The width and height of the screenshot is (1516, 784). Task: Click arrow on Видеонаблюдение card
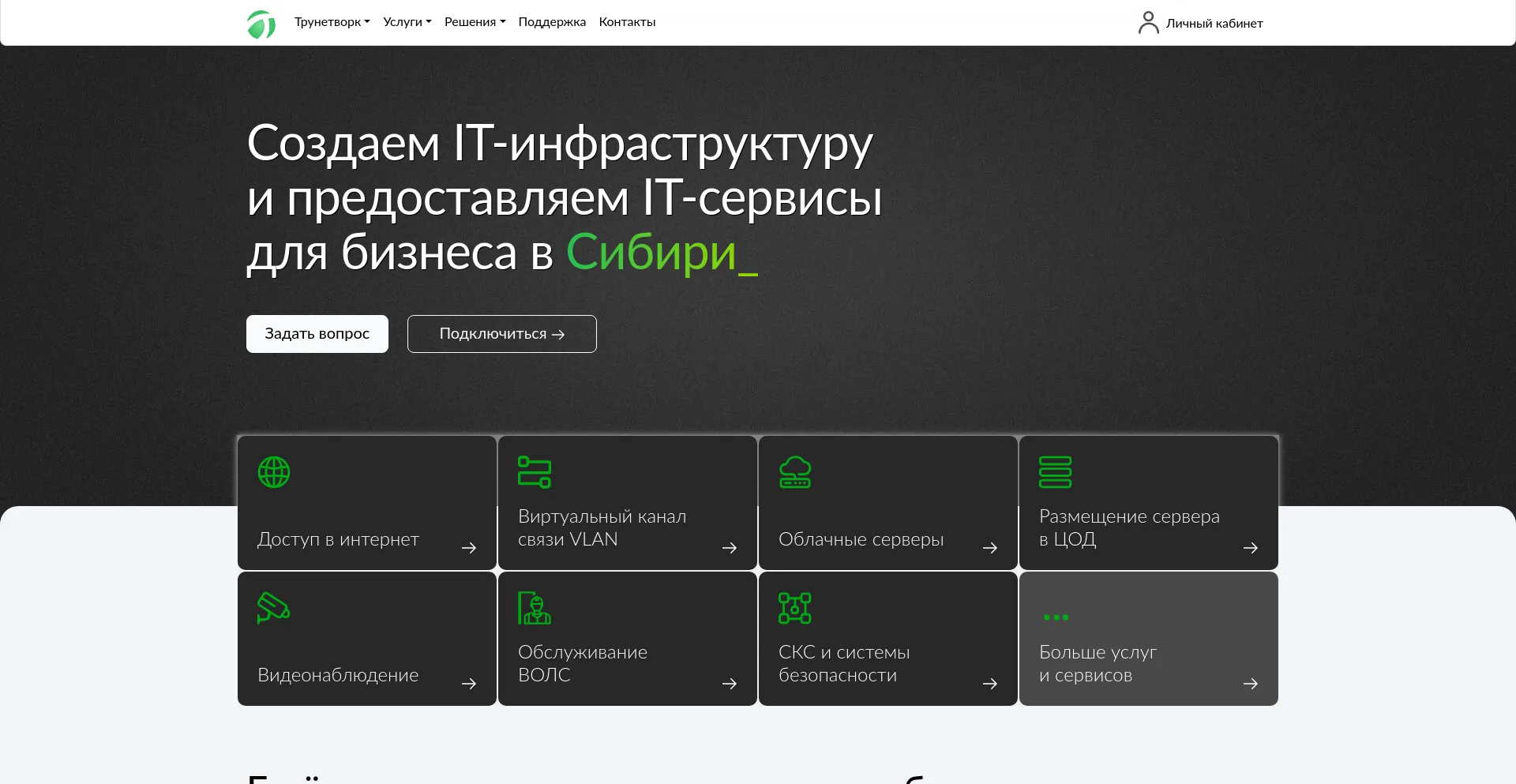pos(469,684)
